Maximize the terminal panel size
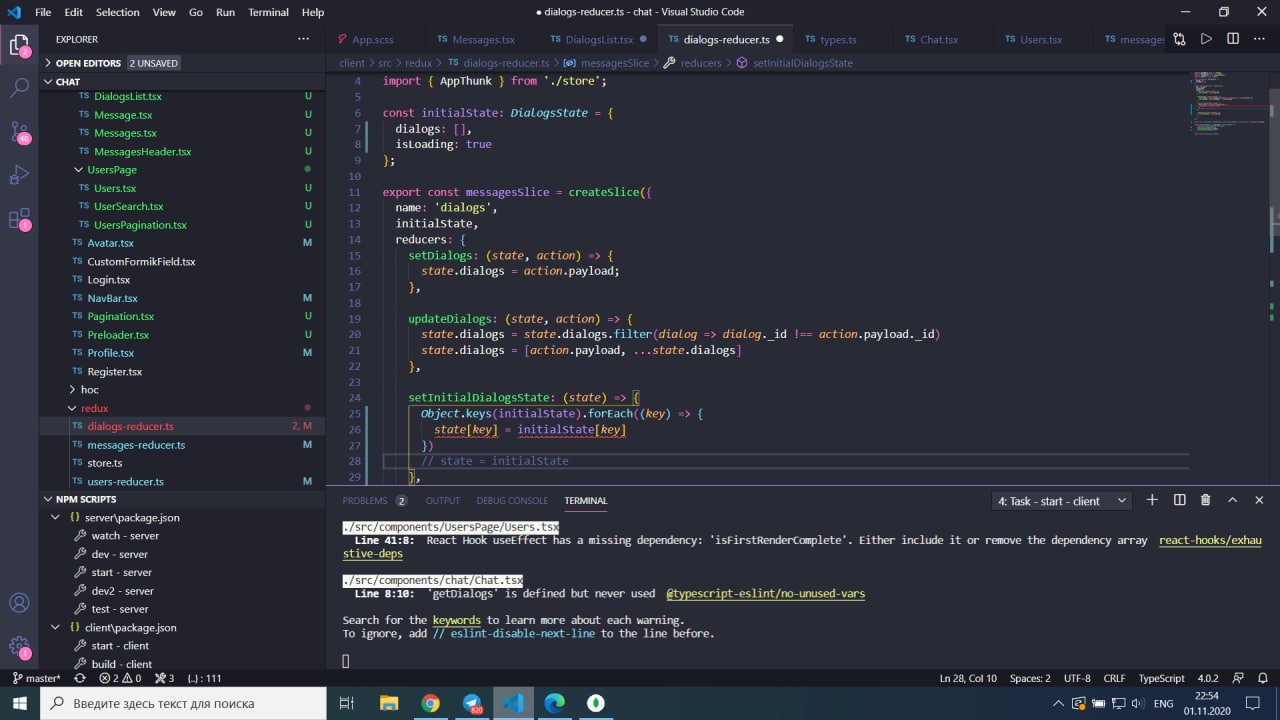Image resolution: width=1280 pixels, height=720 pixels. pos(1232,500)
